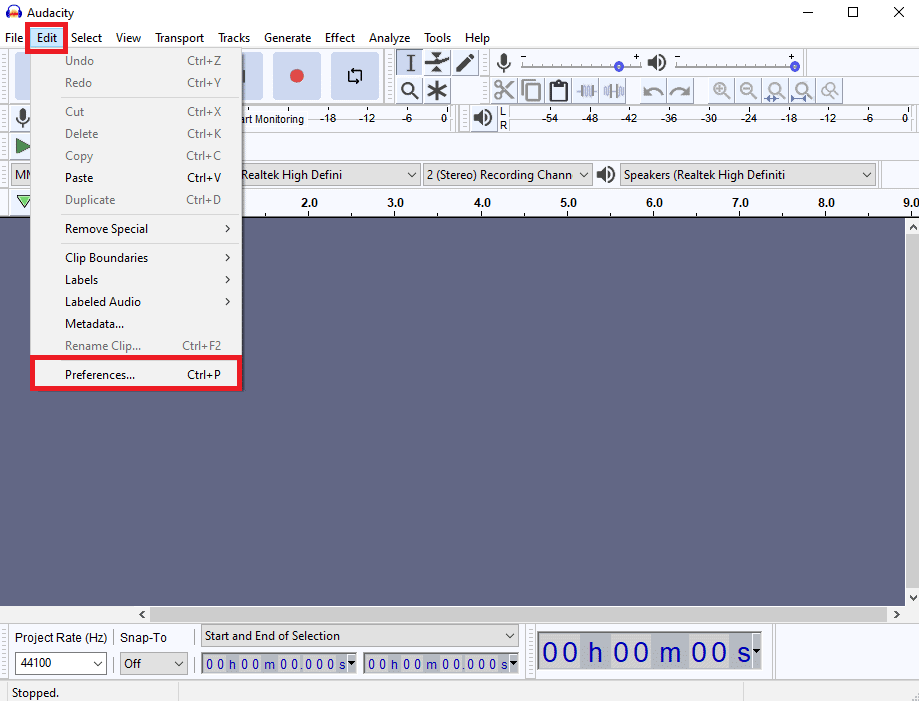Activate the Multi-Tool mode

(437, 90)
